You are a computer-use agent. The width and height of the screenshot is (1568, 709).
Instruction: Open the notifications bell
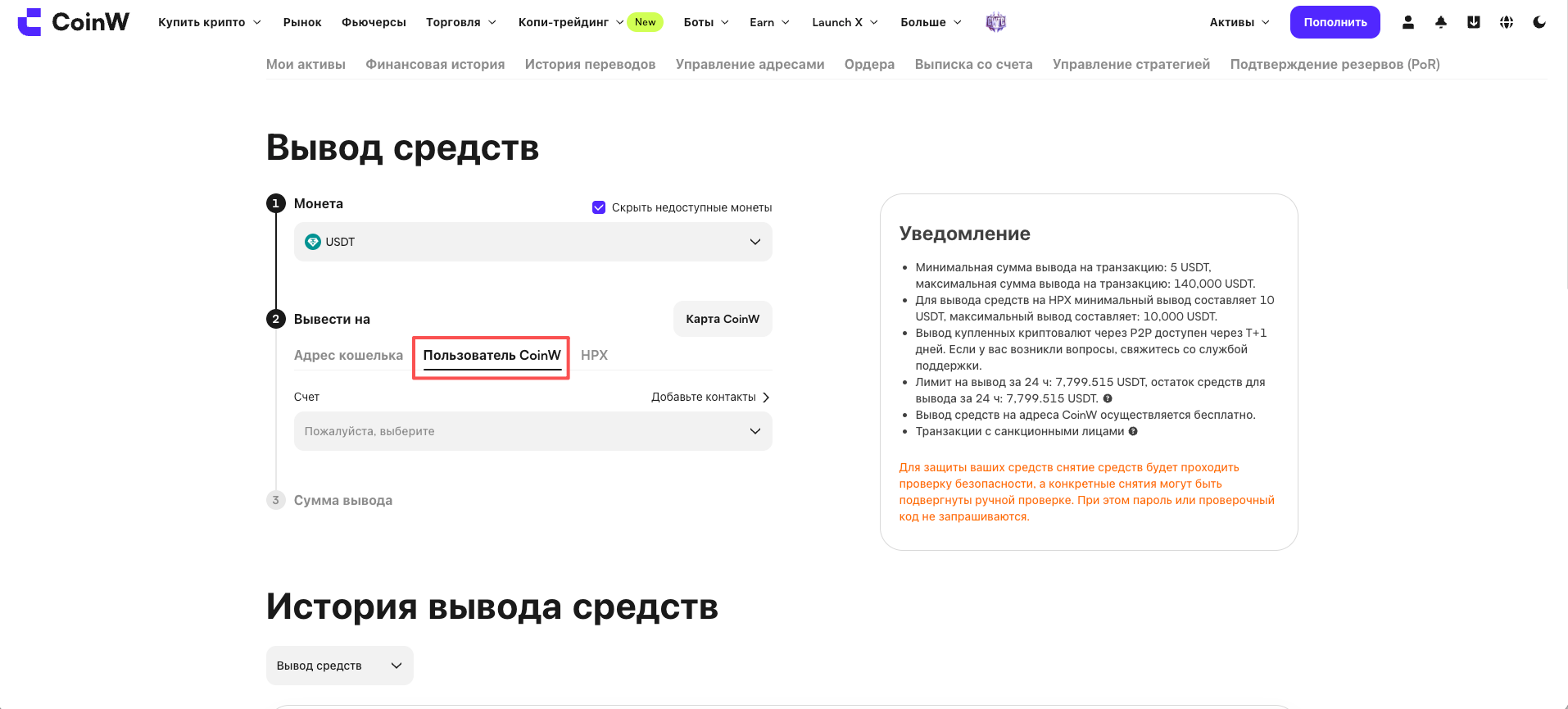point(1440,22)
